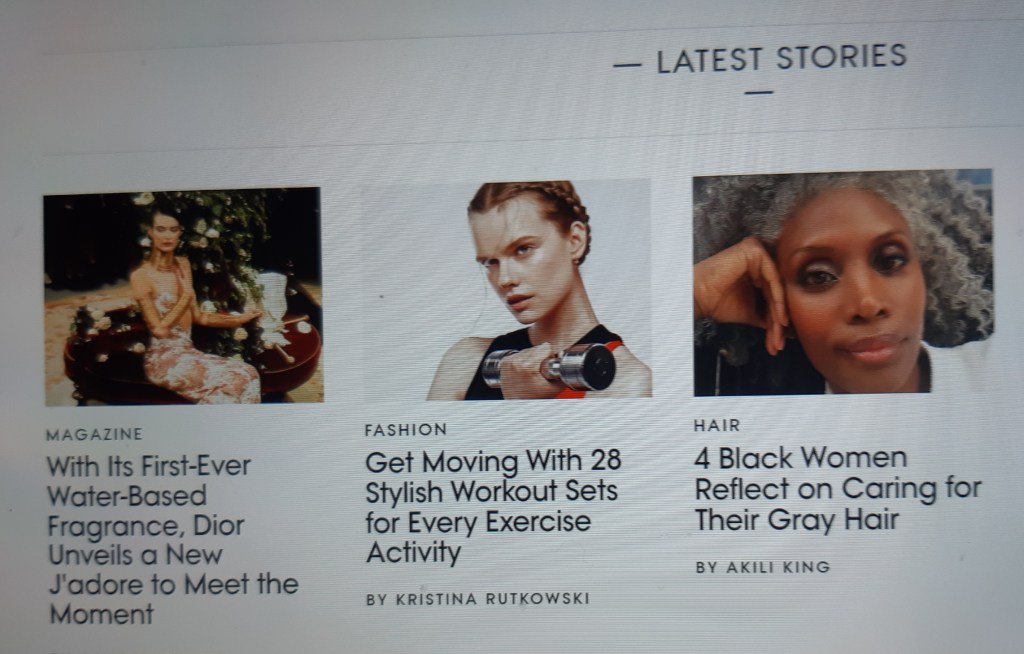Click the LATEST STORIES section heading
This screenshot has width=1024, height=654.
point(782,59)
